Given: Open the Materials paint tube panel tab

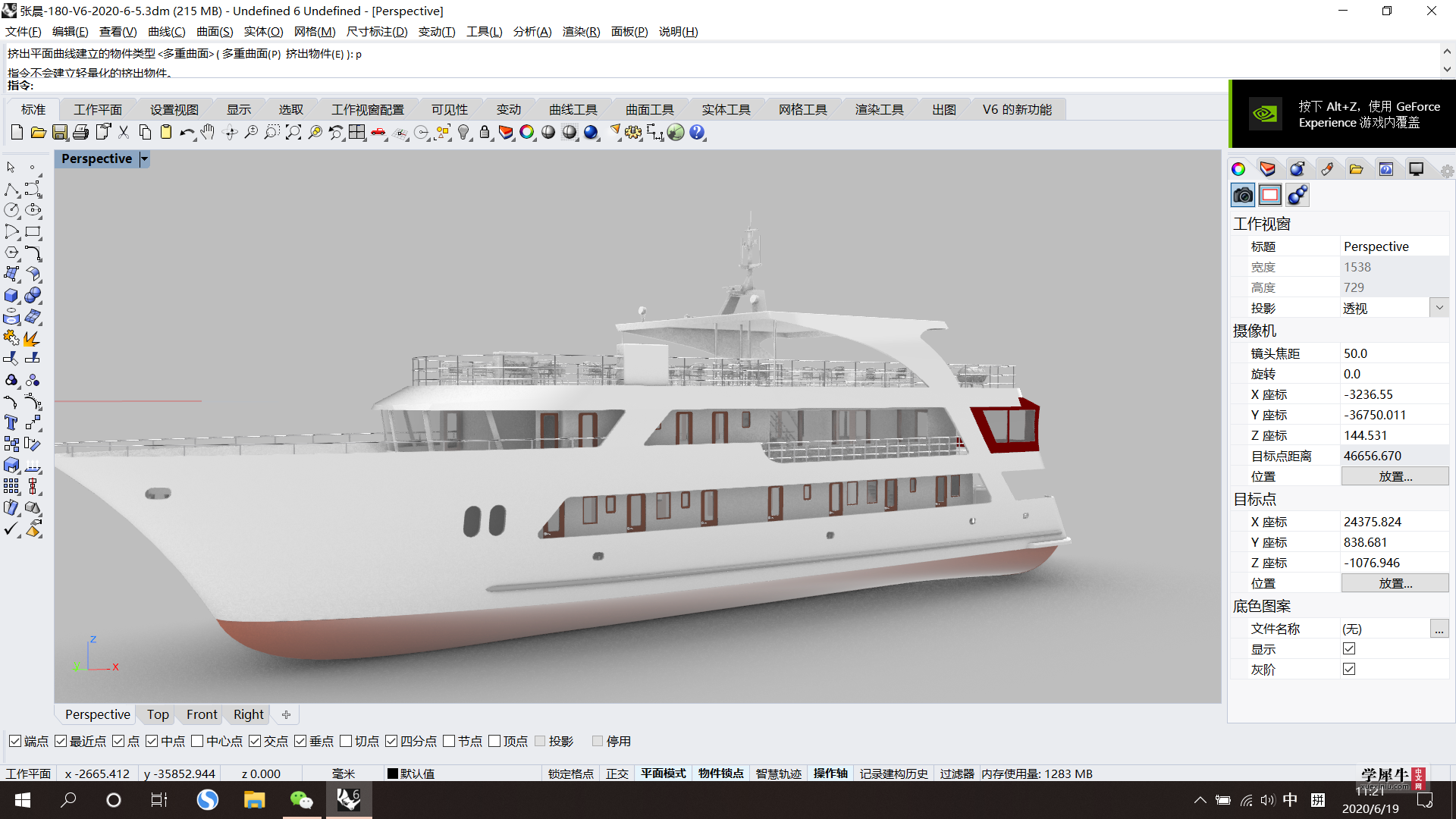Looking at the screenshot, I should [x=1326, y=169].
